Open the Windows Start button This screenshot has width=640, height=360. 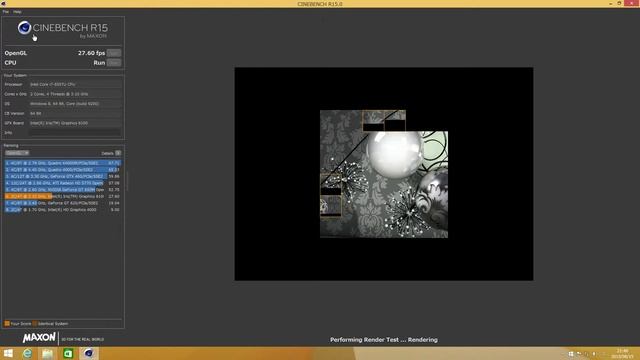[8, 353]
